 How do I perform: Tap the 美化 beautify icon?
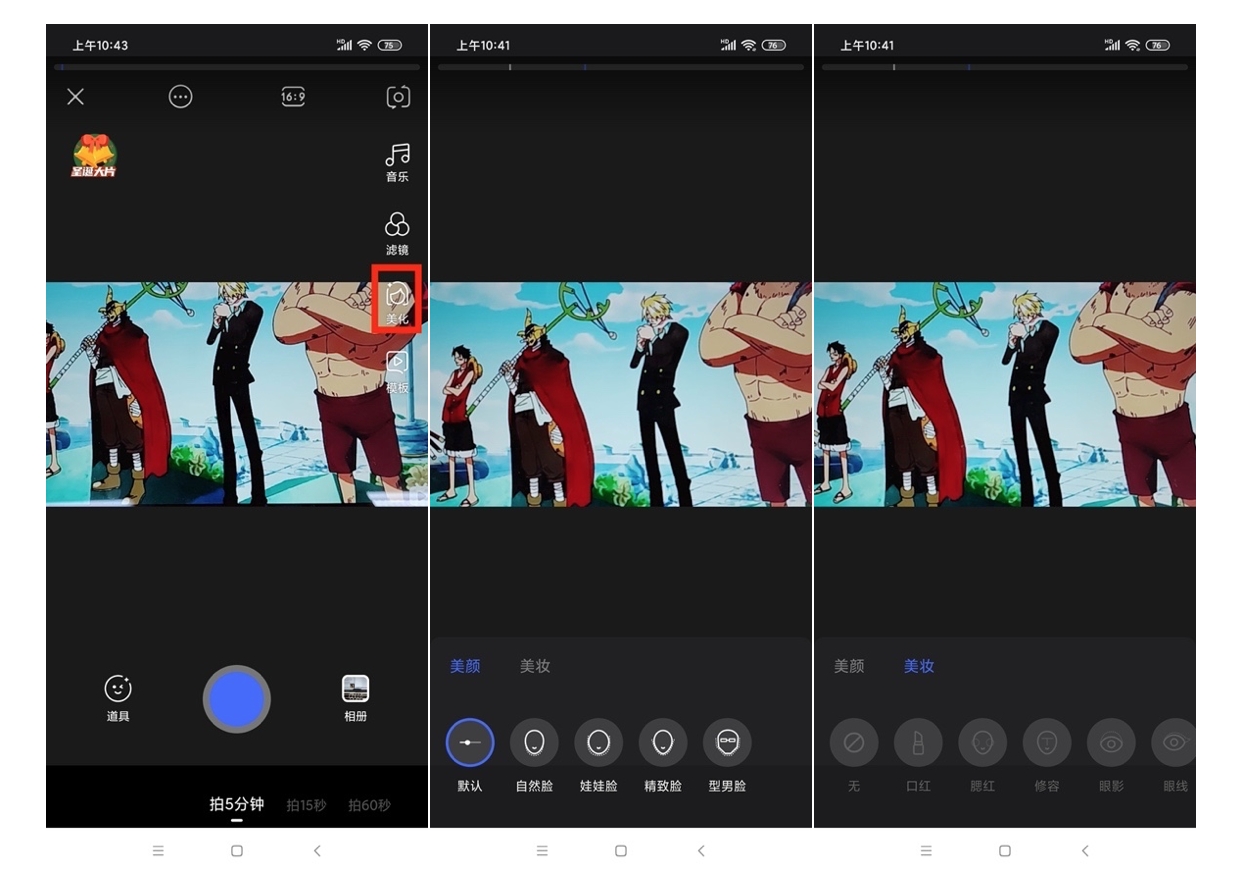point(397,300)
